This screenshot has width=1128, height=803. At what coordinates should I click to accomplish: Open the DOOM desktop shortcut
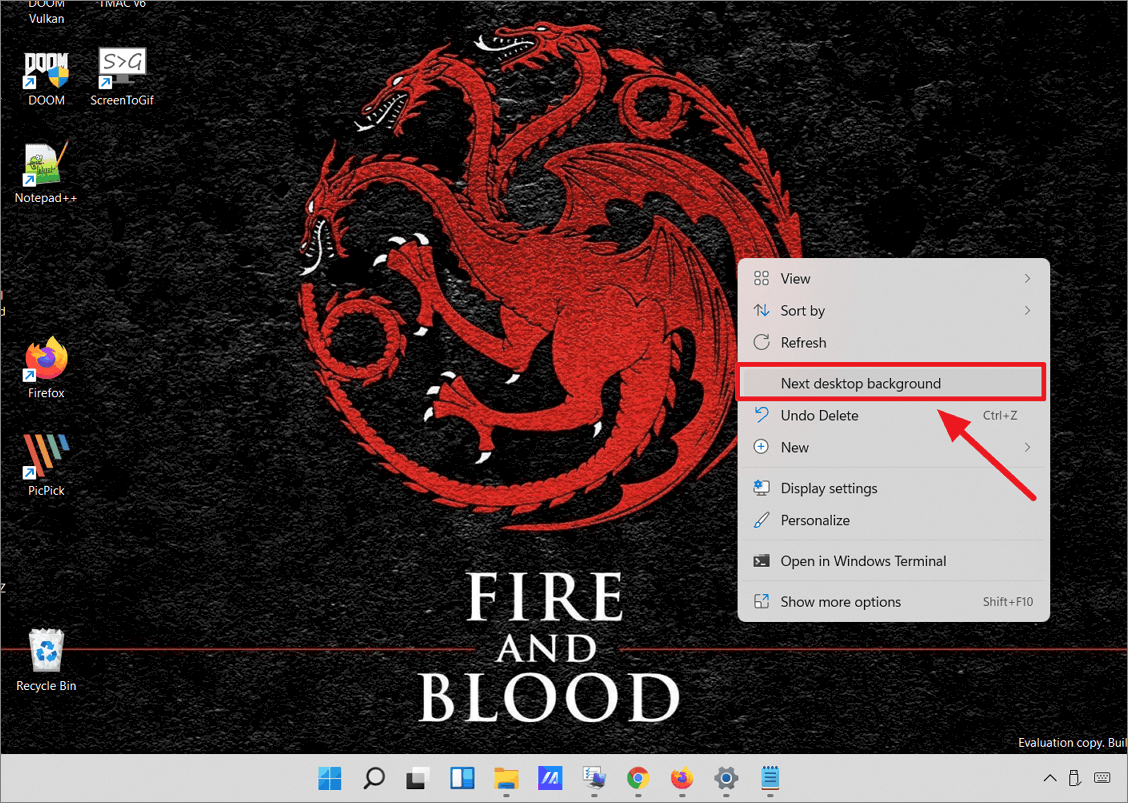46,78
